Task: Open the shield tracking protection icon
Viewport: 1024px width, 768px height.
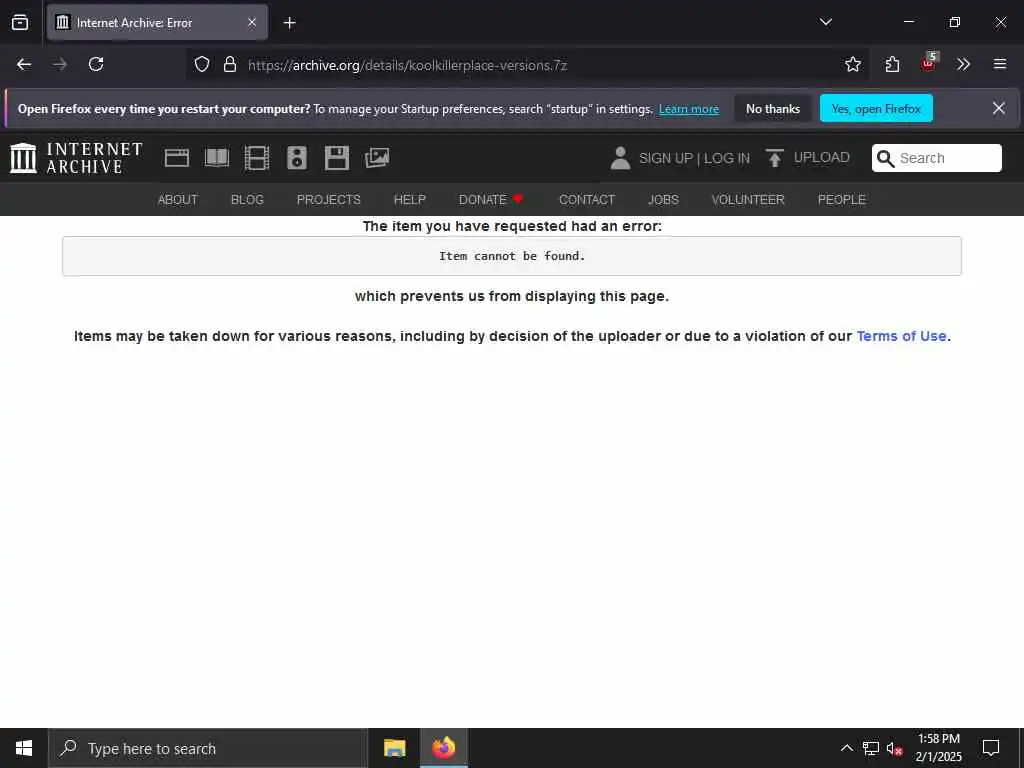Action: pyautogui.click(x=202, y=64)
